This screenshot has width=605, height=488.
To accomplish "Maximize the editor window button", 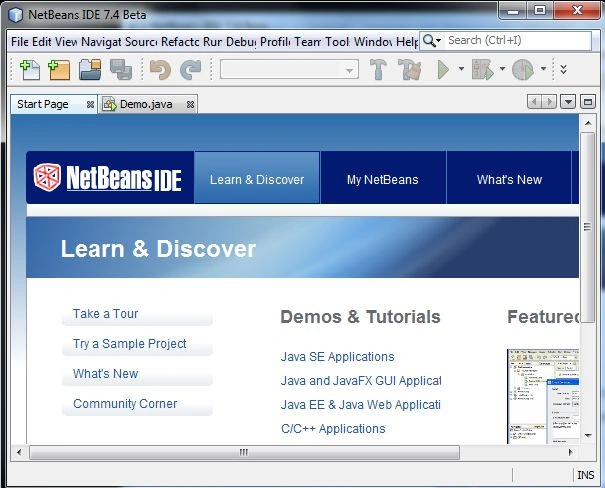I will (588, 102).
